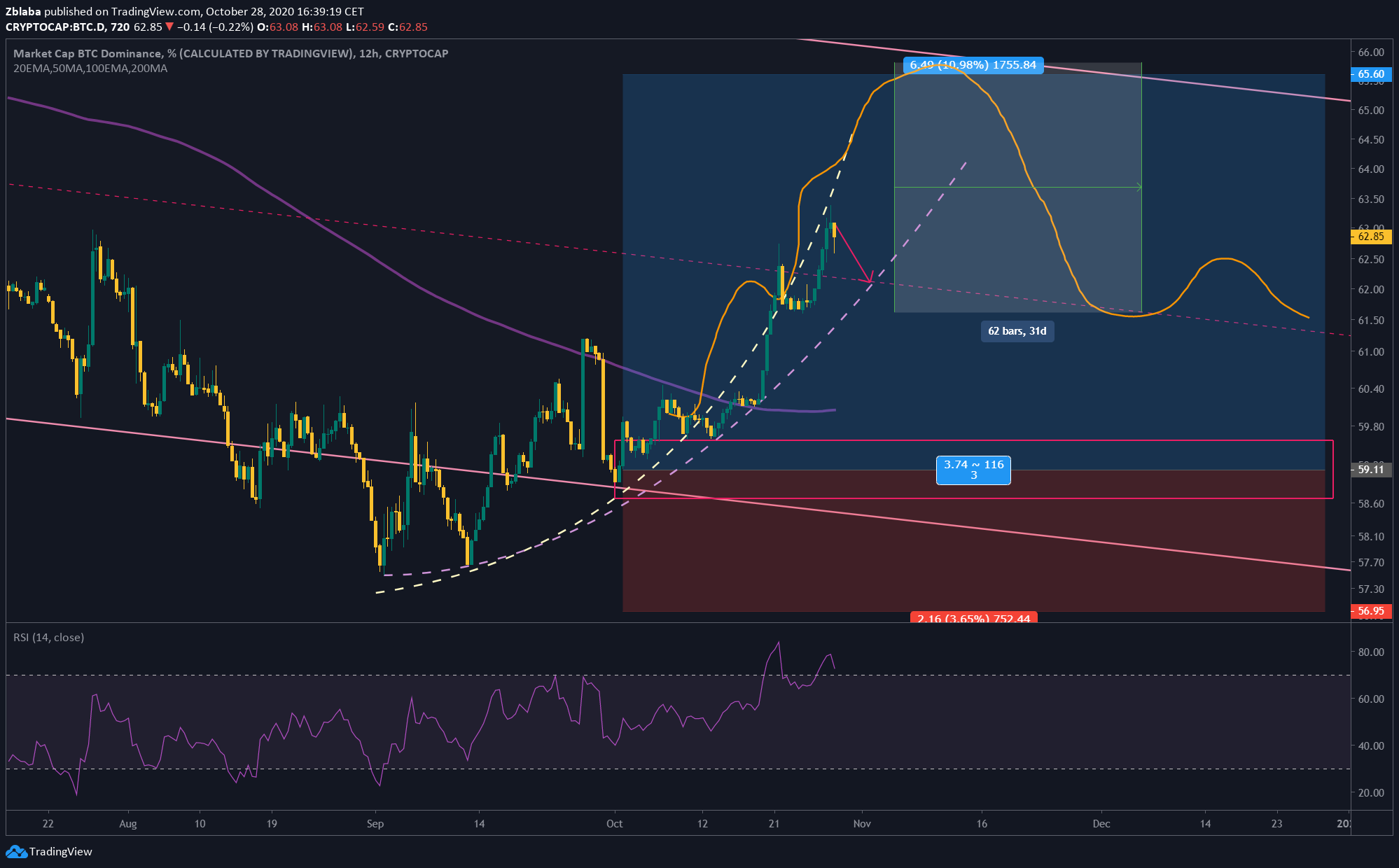The height and width of the screenshot is (868, 1399).
Task: Click the 60.40 price scale value
Action: (1371, 389)
